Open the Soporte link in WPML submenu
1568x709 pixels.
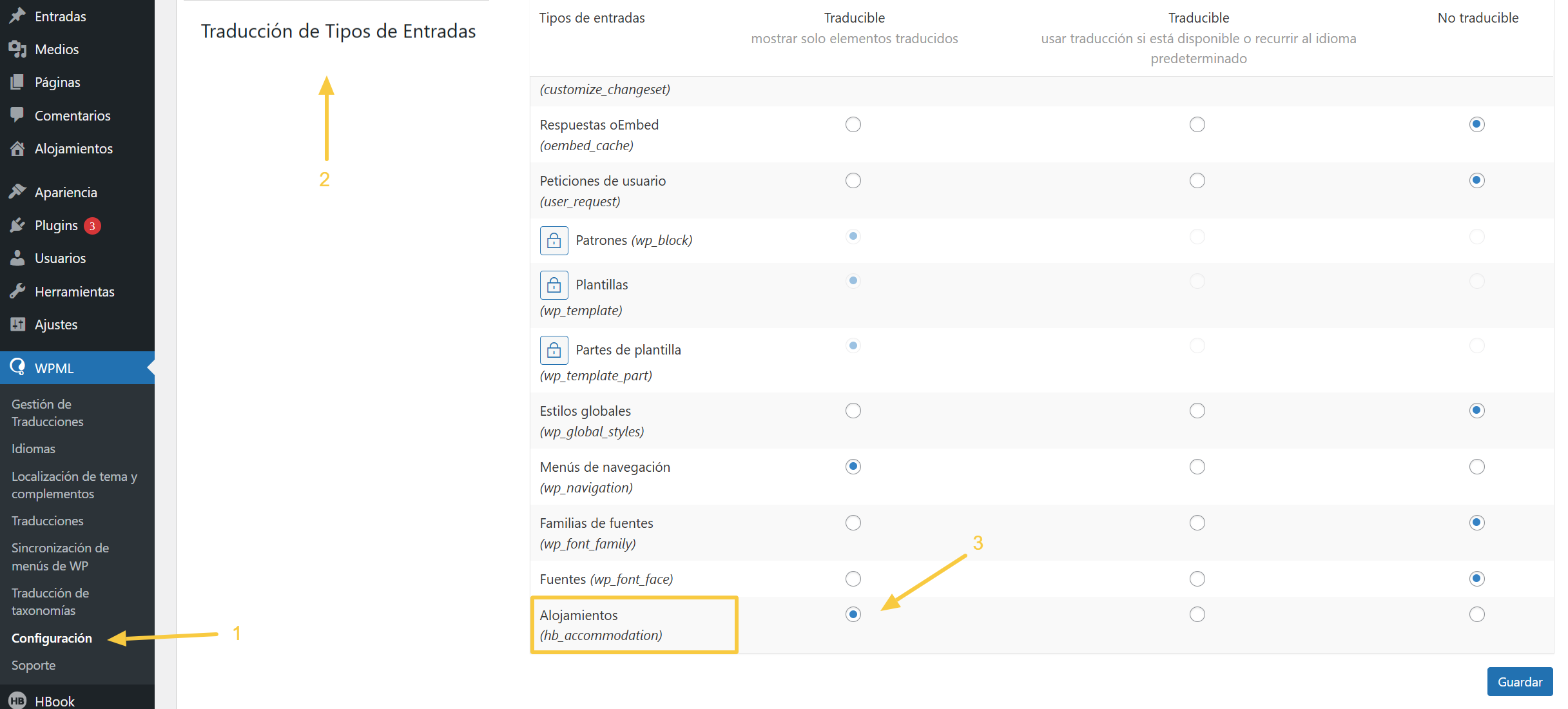[x=34, y=665]
